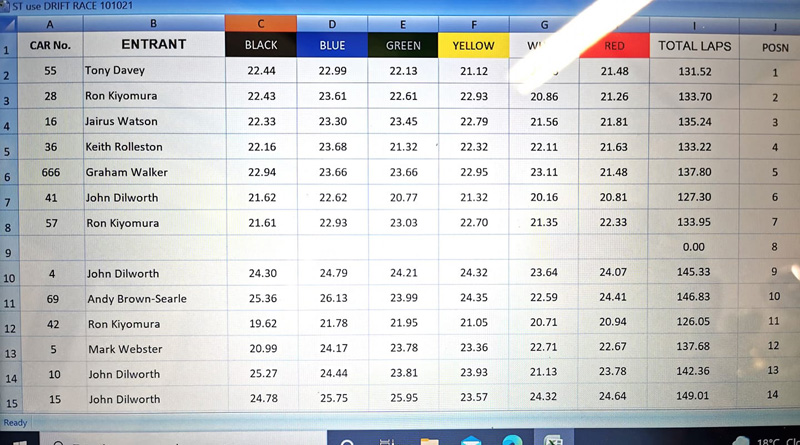
Task: Select the ENTRANT header cell
Action: (x=153, y=45)
